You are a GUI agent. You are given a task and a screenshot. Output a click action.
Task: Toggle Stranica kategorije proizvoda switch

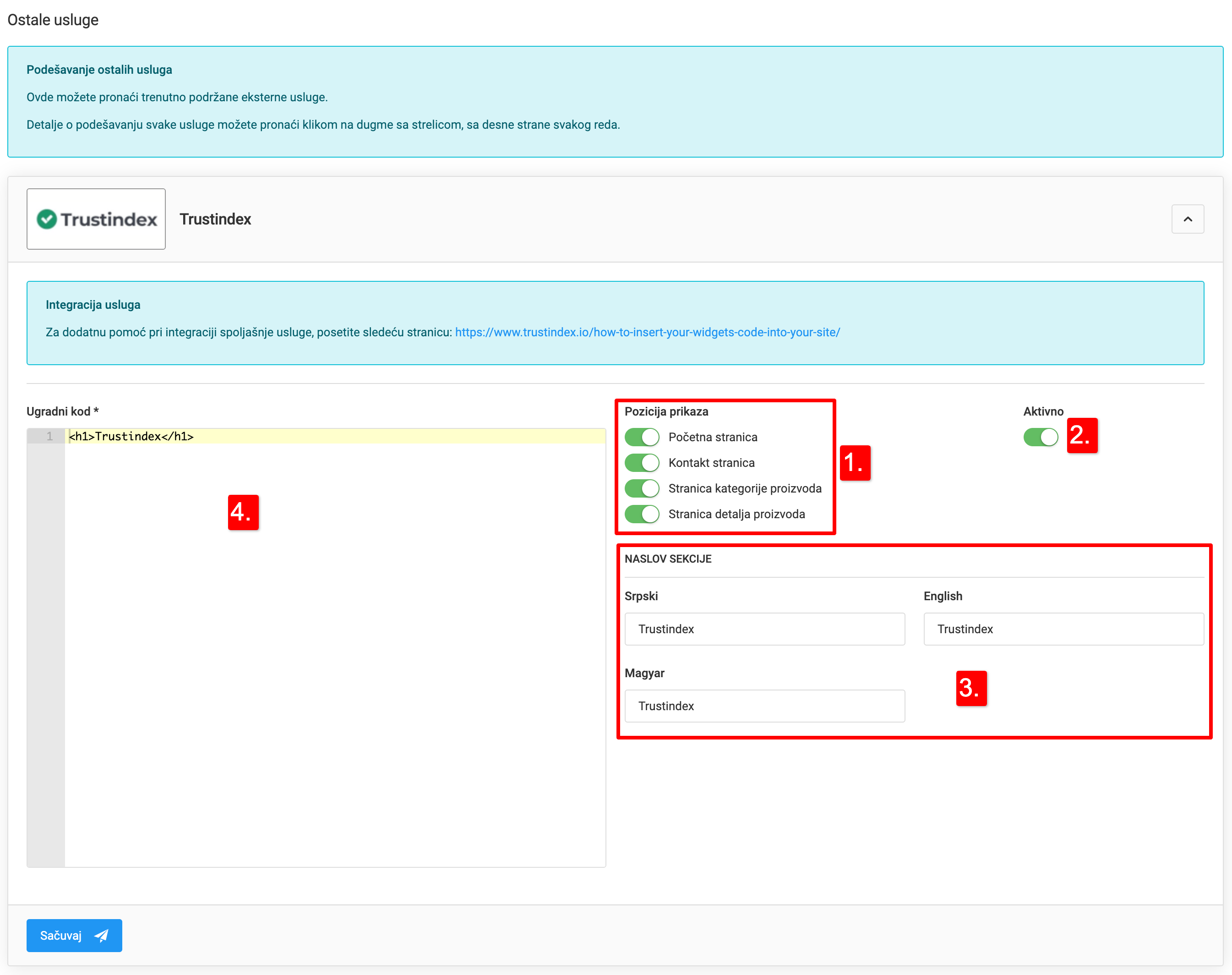point(642,488)
